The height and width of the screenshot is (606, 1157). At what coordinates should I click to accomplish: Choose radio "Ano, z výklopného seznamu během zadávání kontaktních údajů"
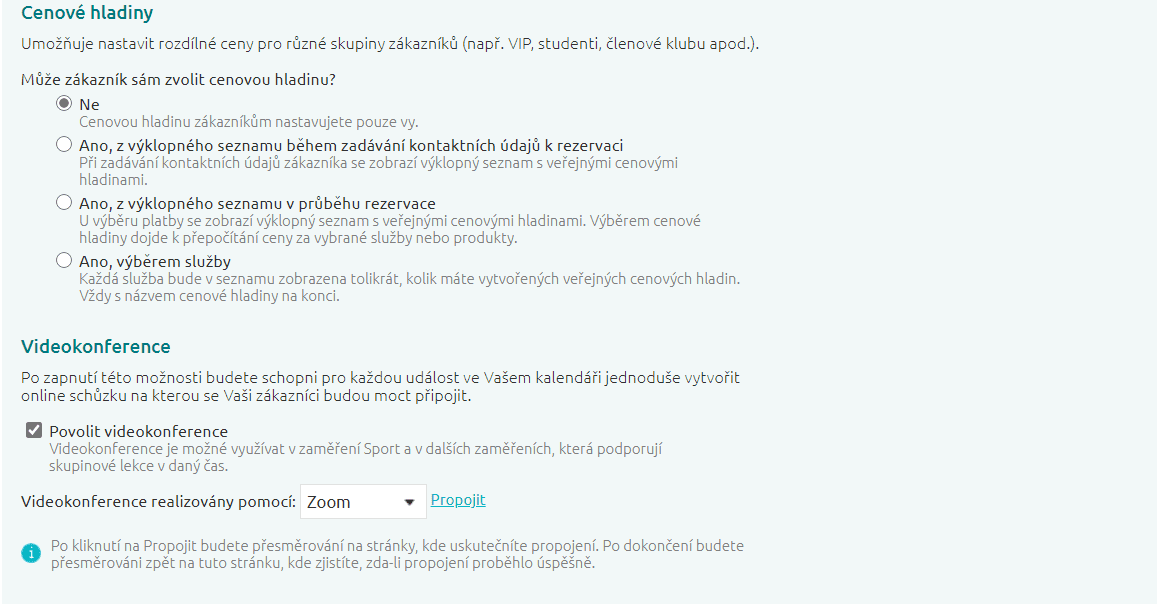coord(64,144)
